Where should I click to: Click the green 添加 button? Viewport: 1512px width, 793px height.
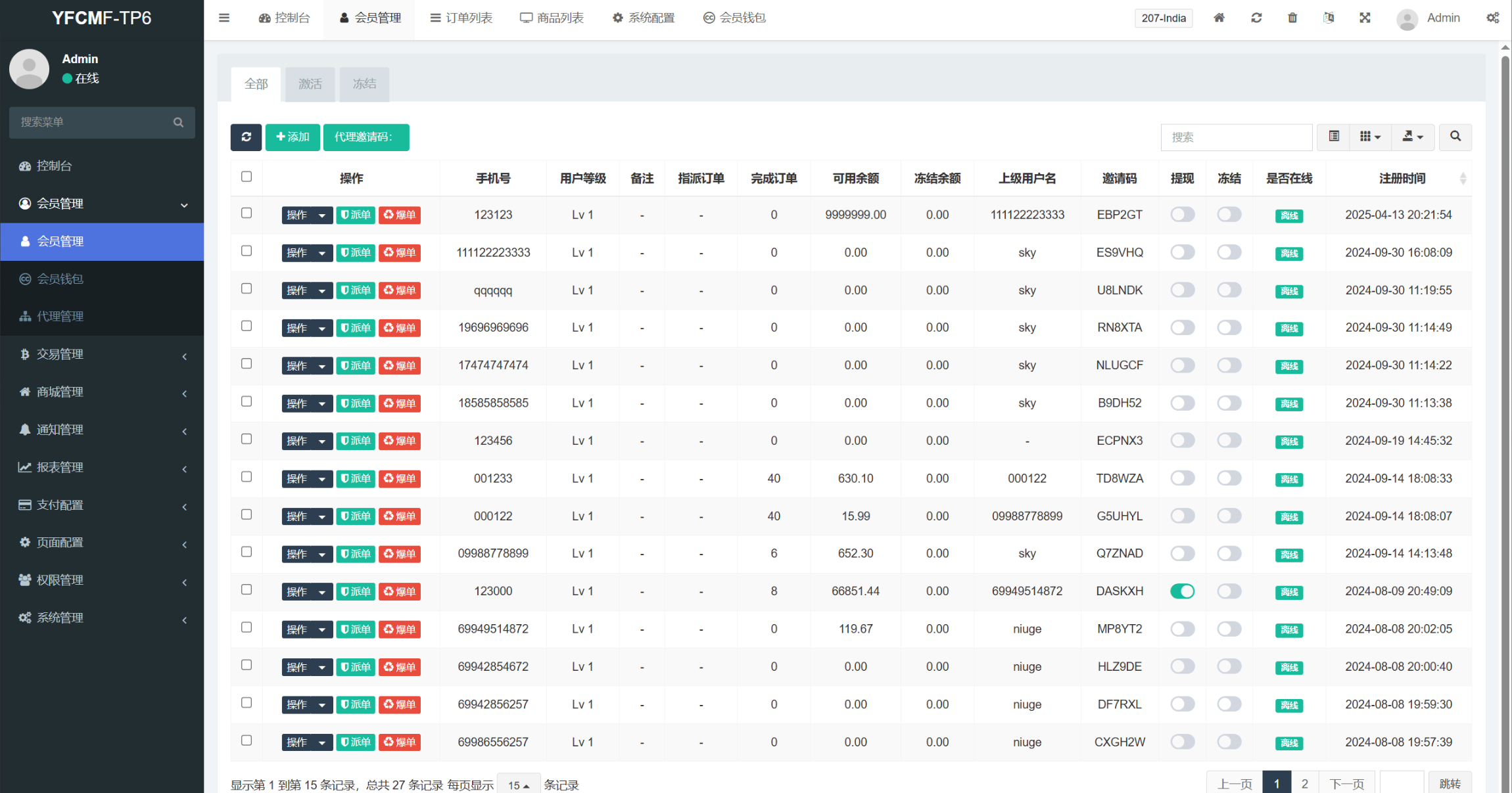[x=293, y=137]
